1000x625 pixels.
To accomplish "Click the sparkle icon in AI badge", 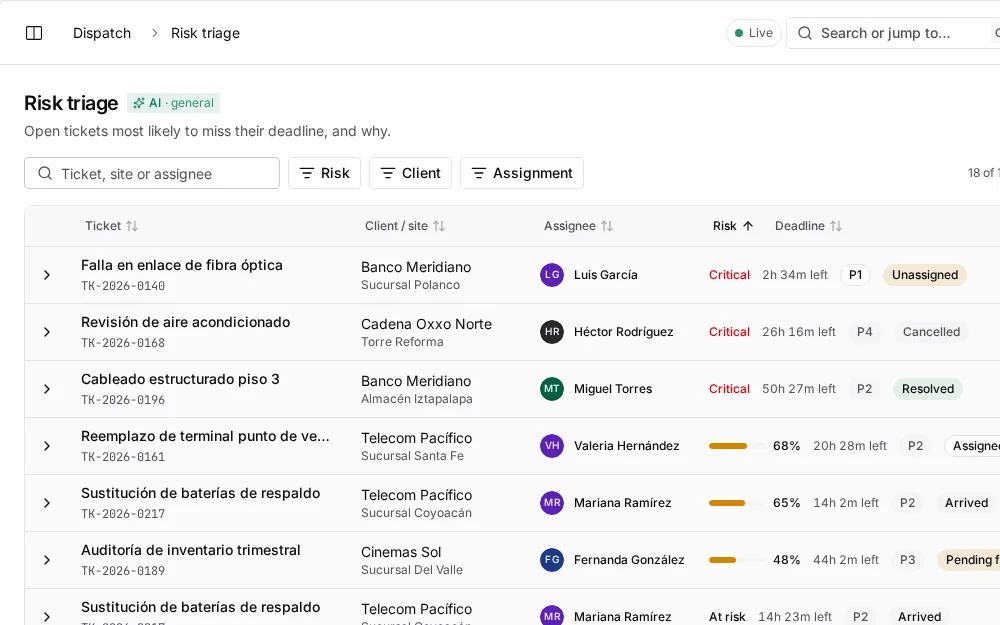I will coord(138,103).
